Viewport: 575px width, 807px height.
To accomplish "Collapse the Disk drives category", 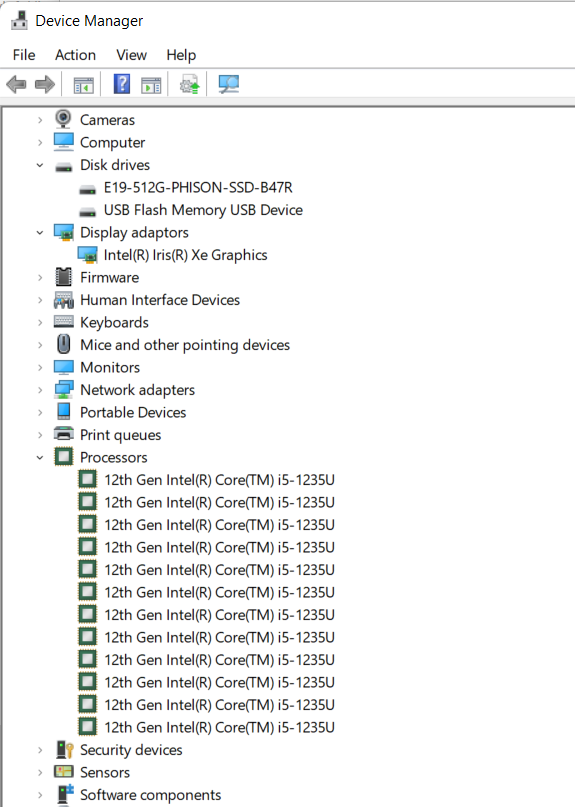I will coord(40,165).
